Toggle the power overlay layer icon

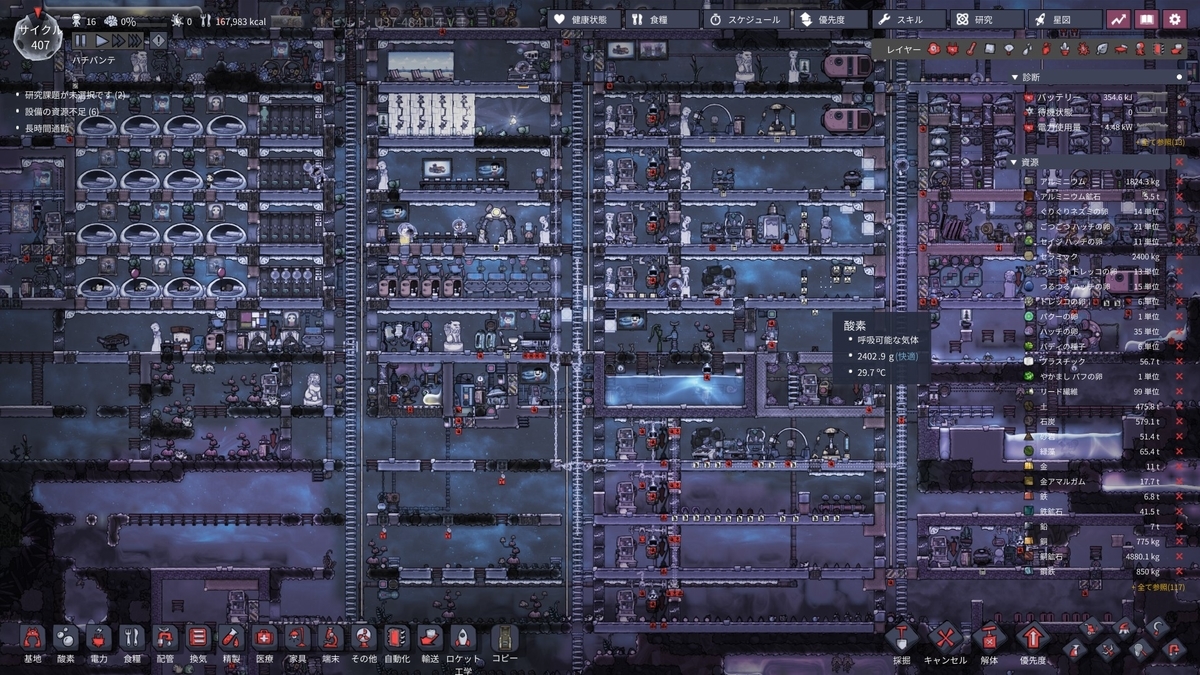point(951,48)
